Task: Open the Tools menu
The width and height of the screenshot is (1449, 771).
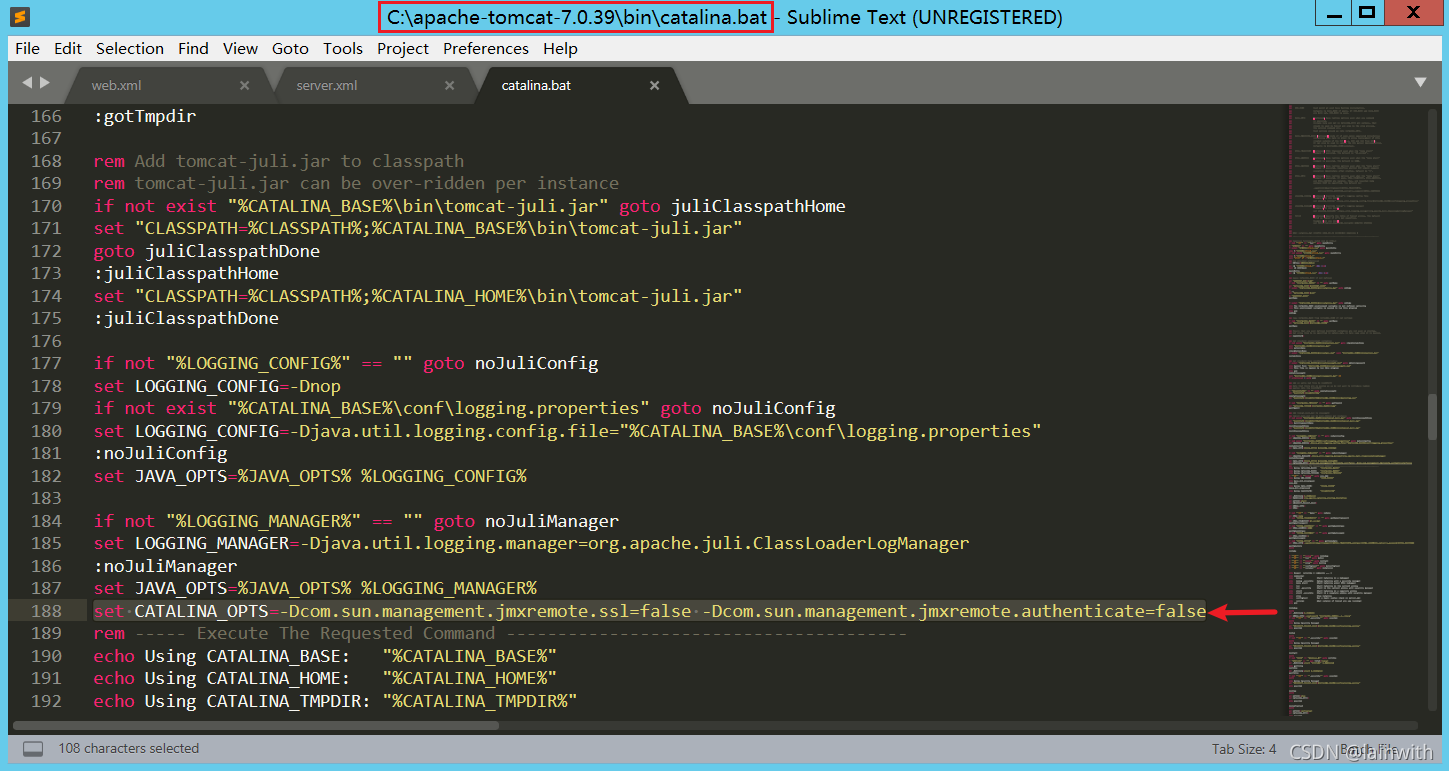Action: [343, 48]
